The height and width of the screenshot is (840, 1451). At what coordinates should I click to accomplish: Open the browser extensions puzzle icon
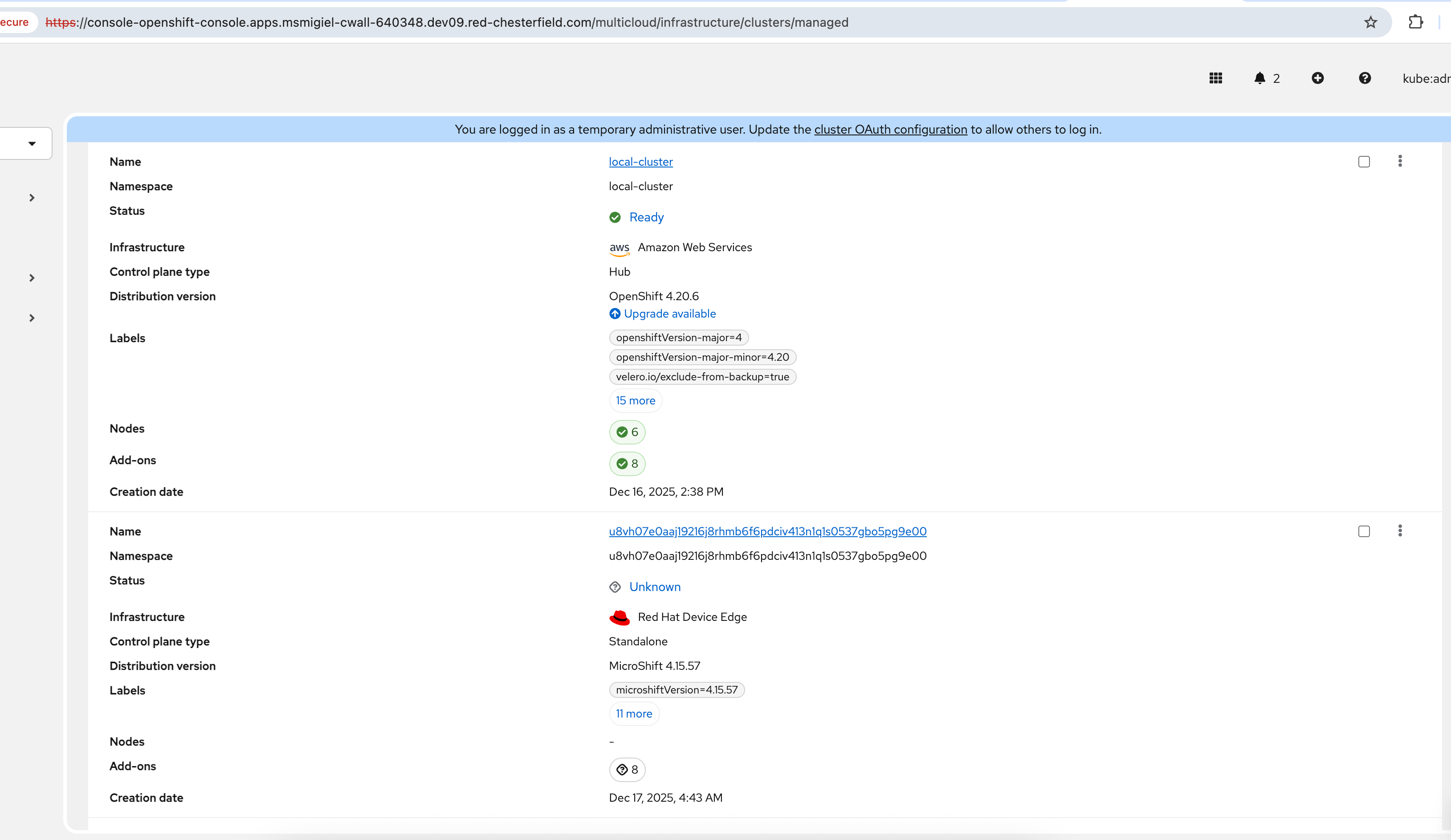(x=1415, y=22)
